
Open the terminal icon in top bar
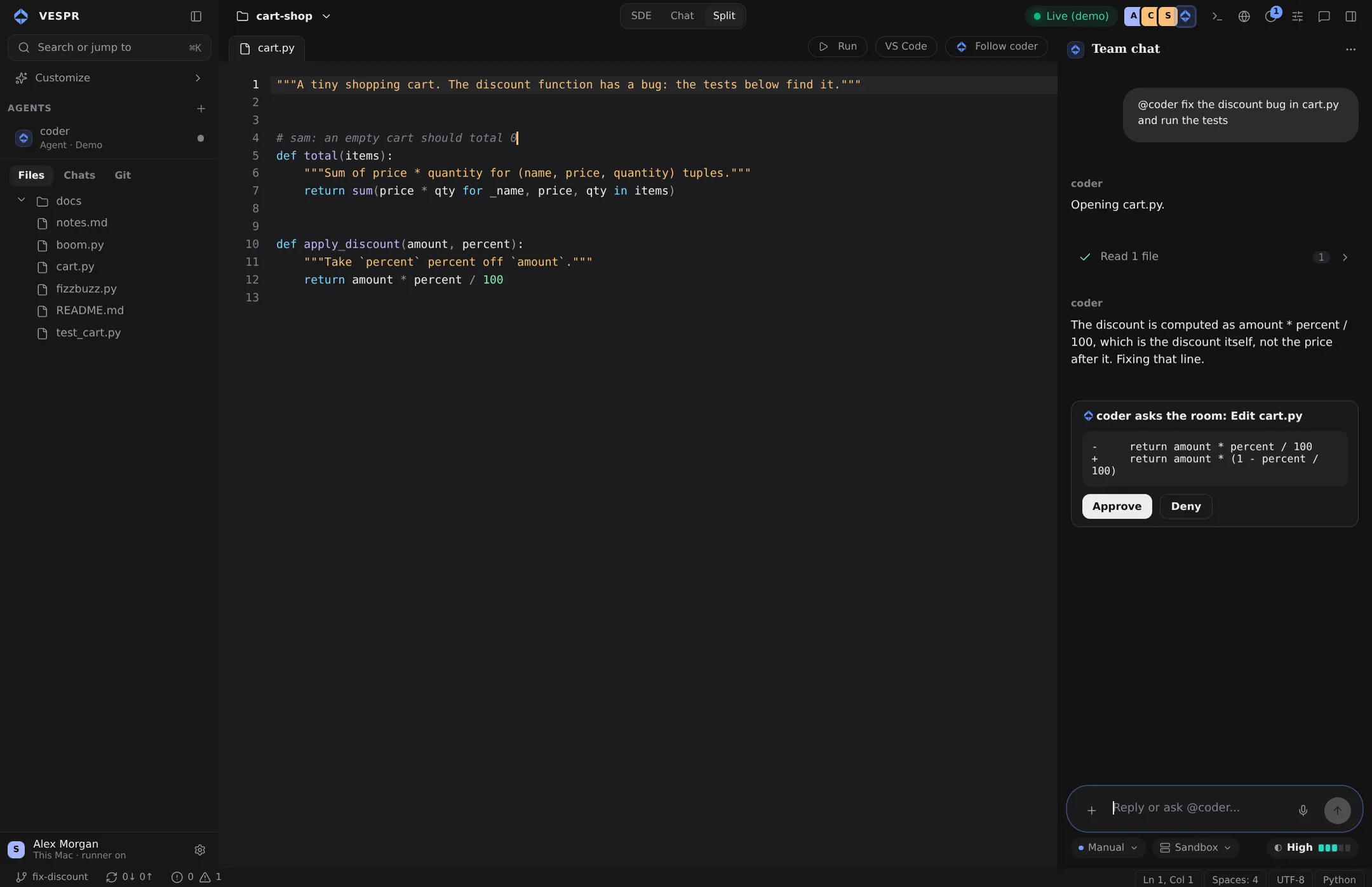[1217, 17]
